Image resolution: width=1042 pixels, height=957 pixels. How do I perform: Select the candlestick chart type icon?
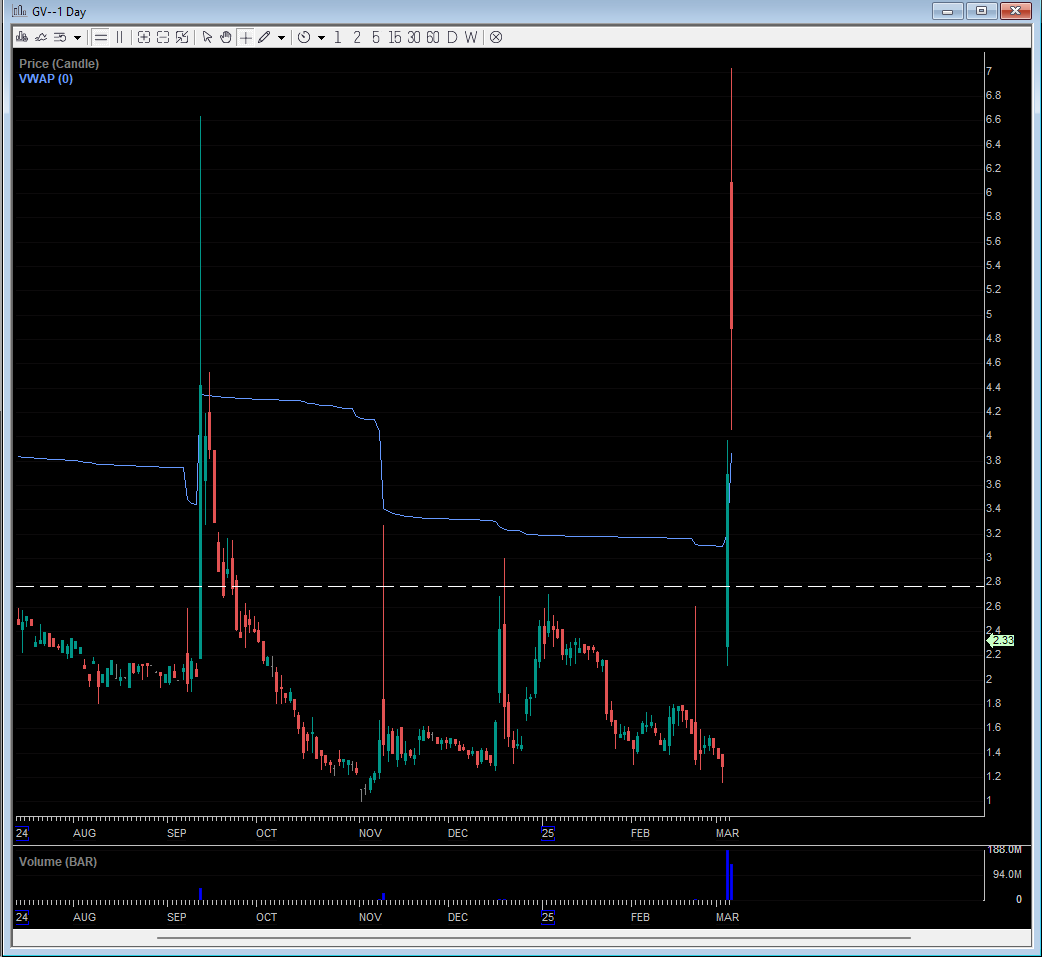[x=22, y=37]
